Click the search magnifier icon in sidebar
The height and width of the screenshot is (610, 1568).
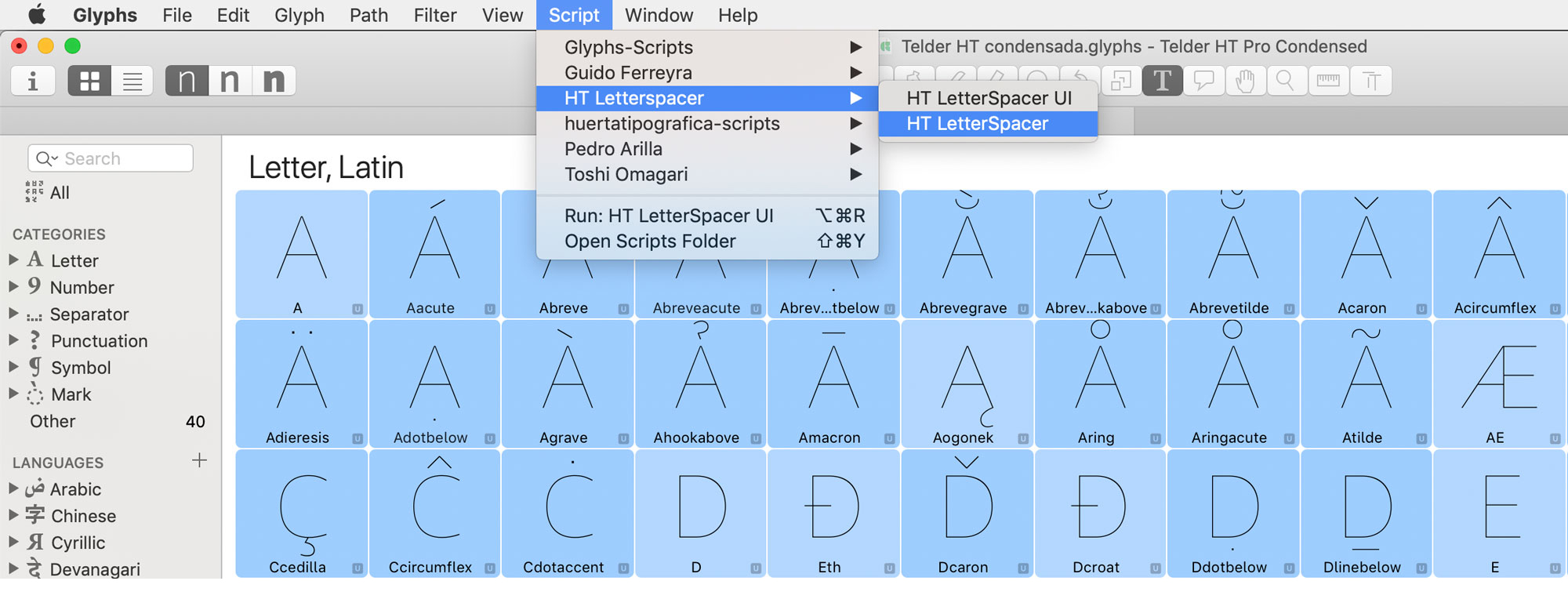[46, 158]
